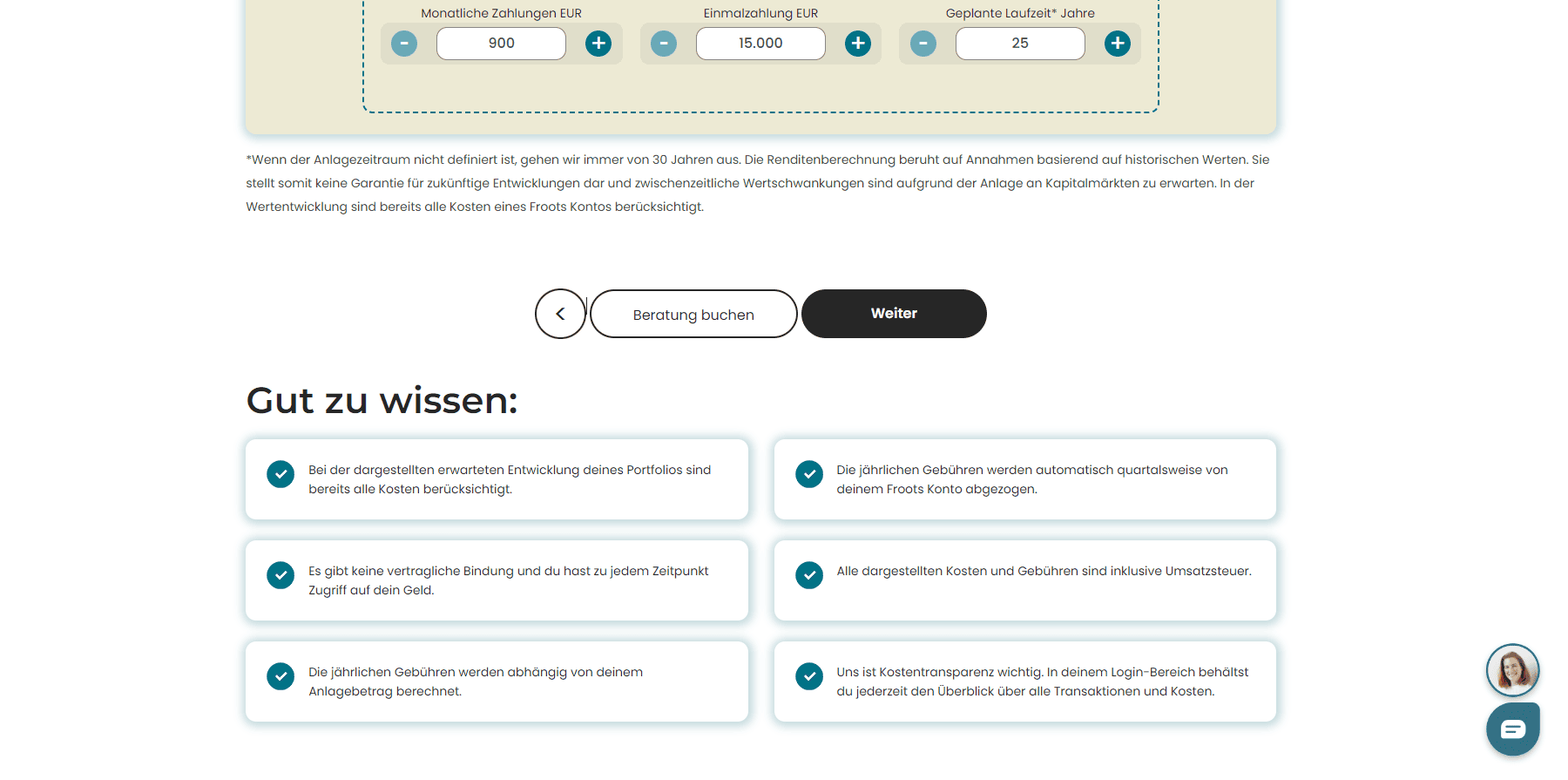Image resolution: width=1568 pixels, height=780 pixels.
Task: Click the 'Einmalzahlung EUR' label
Action: (x=760, y=13)
